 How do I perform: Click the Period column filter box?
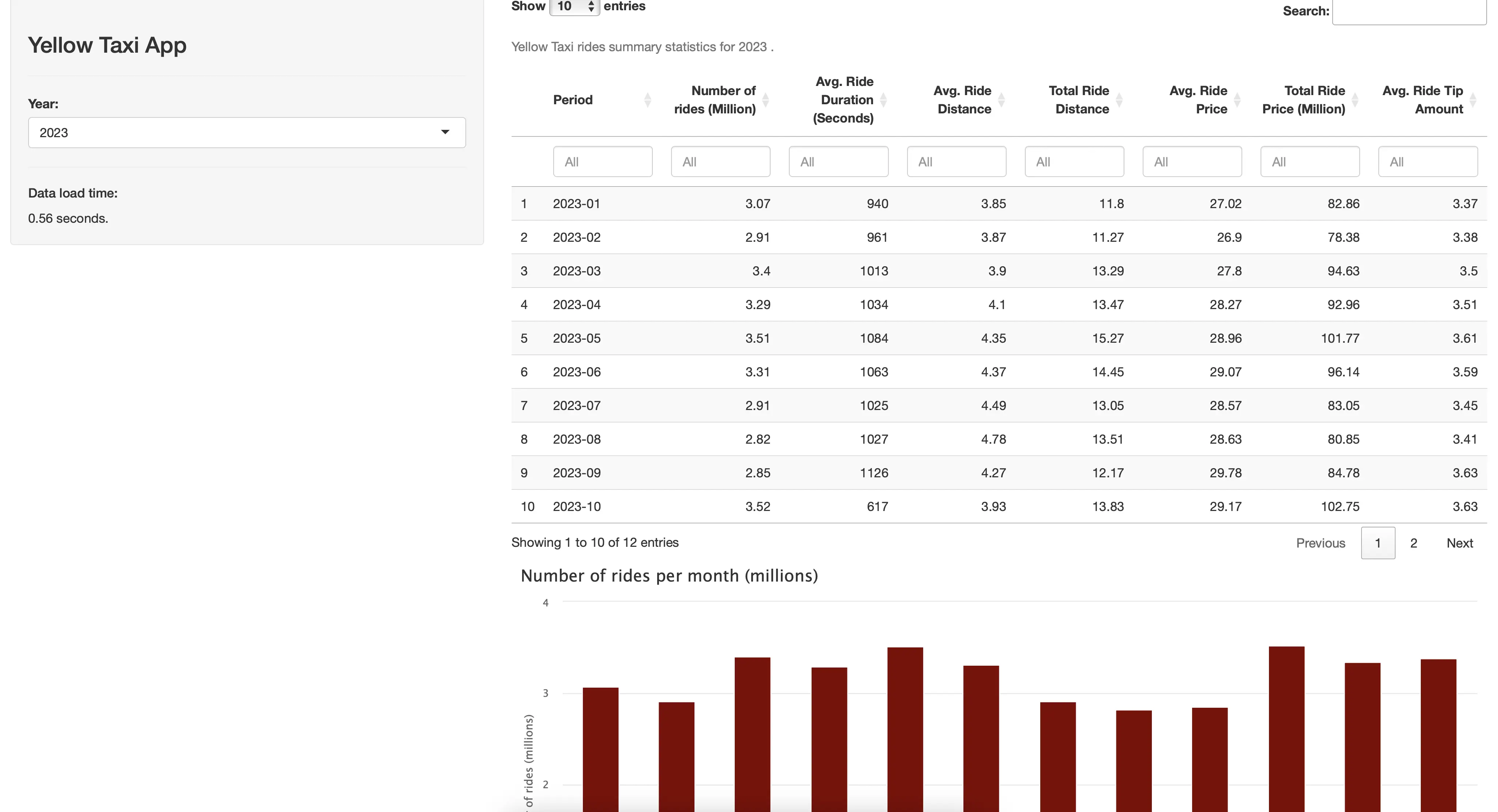602,162
